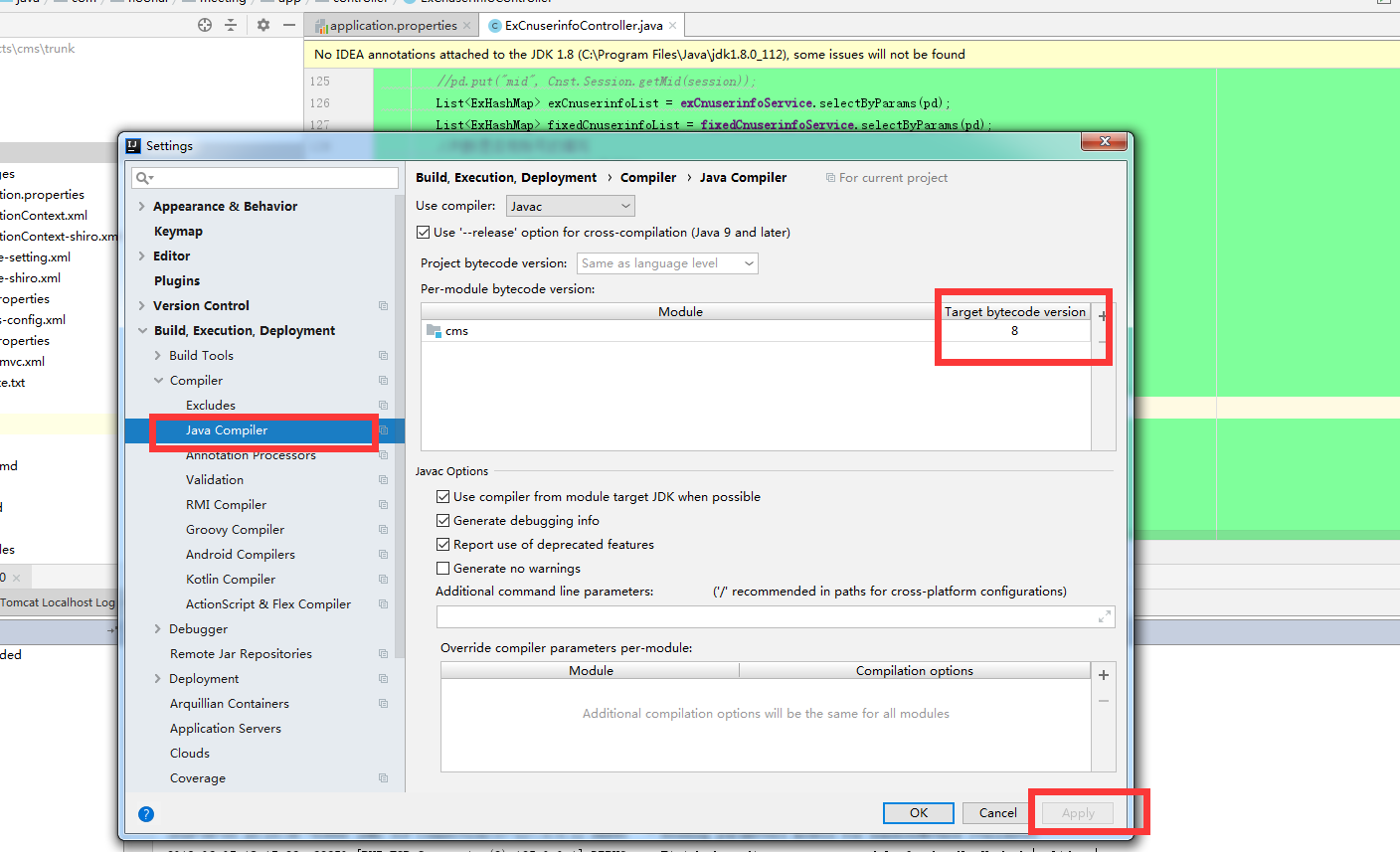
Task: Switch to ExCnuserinfoController.java editor tab
Action: (583, 26)
